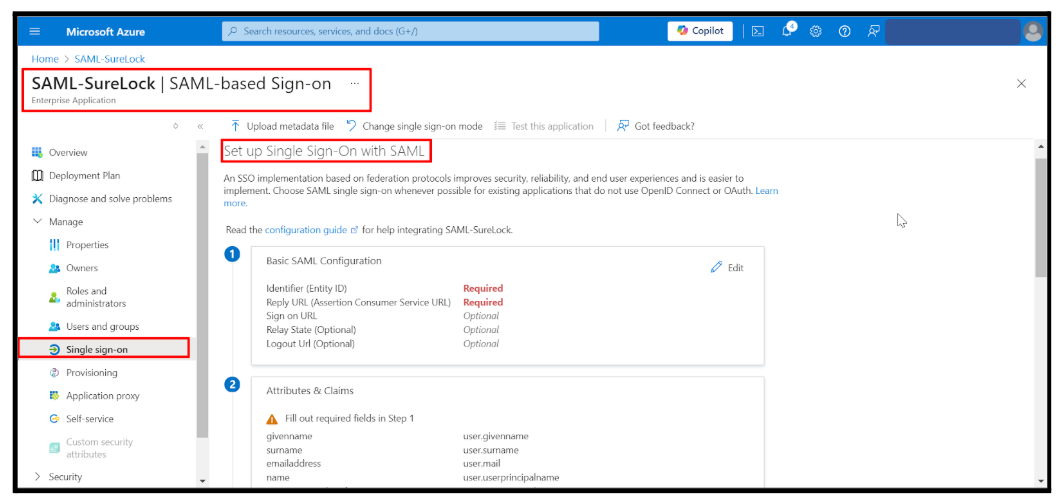Click the Deployment Plan book icon
Image resolution: width=1060 pixels, height=504 pixels.
coord(37,176)
